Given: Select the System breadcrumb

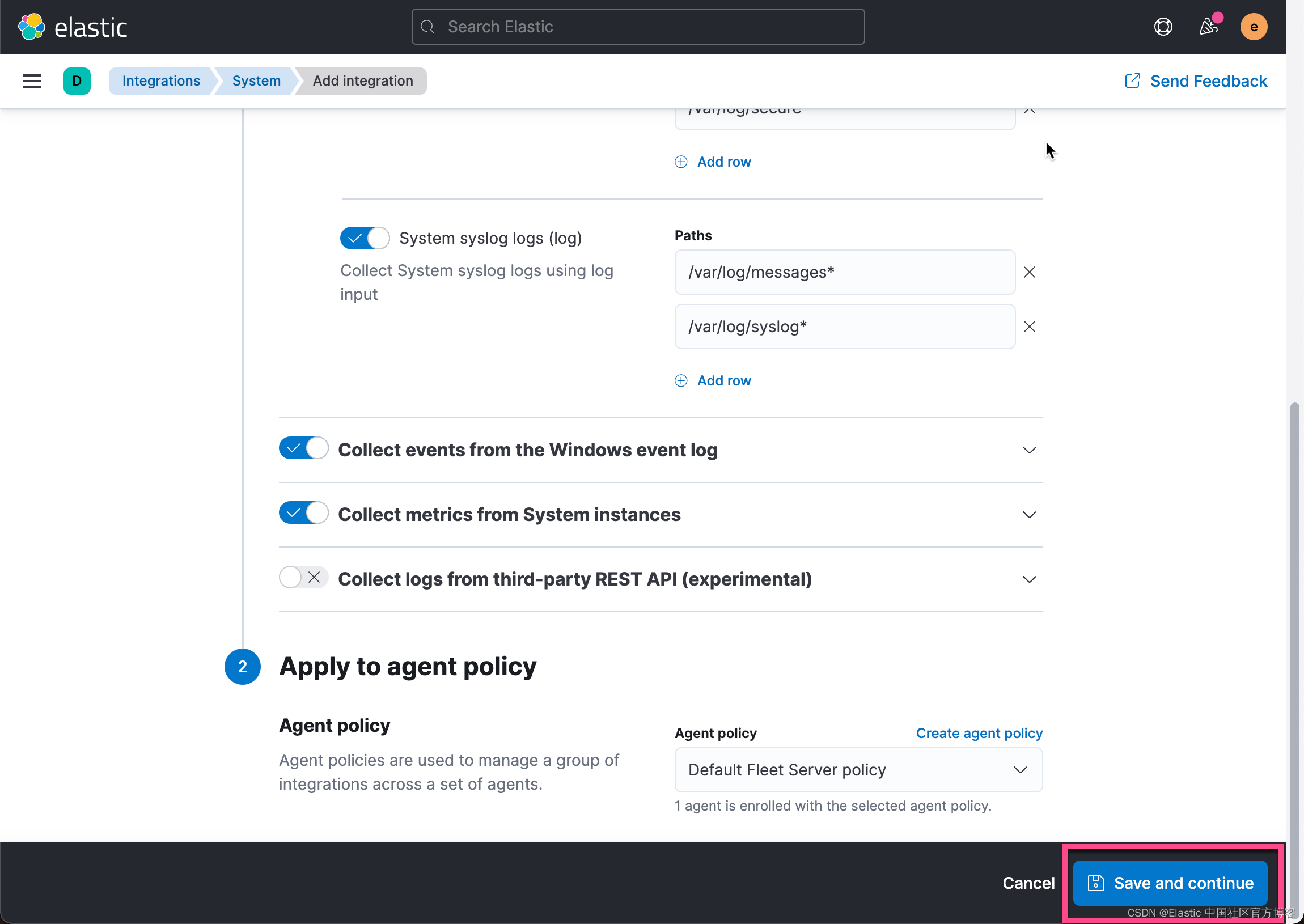Looking at the screenshot, I should coord(256,81).
